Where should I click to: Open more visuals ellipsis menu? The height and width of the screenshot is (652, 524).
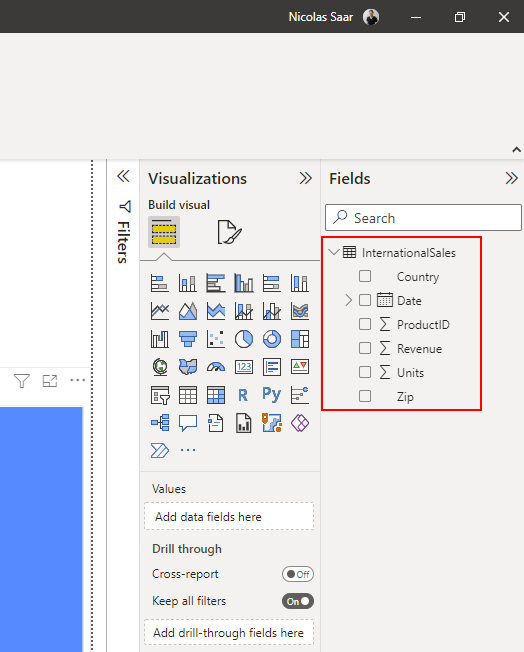coord(188,450)
